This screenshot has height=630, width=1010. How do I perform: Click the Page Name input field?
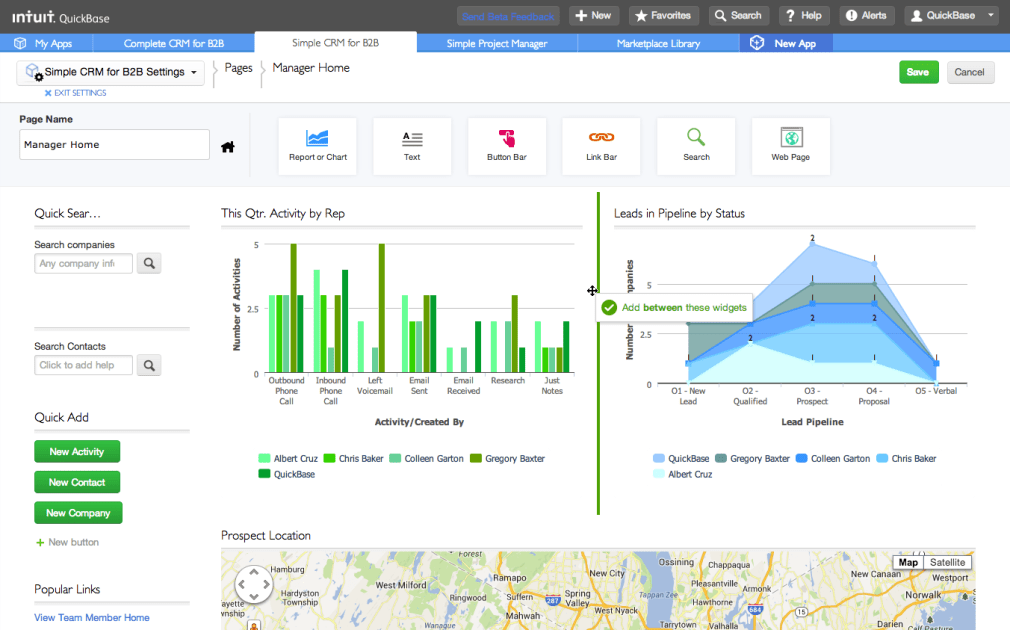tap(113, 144)
